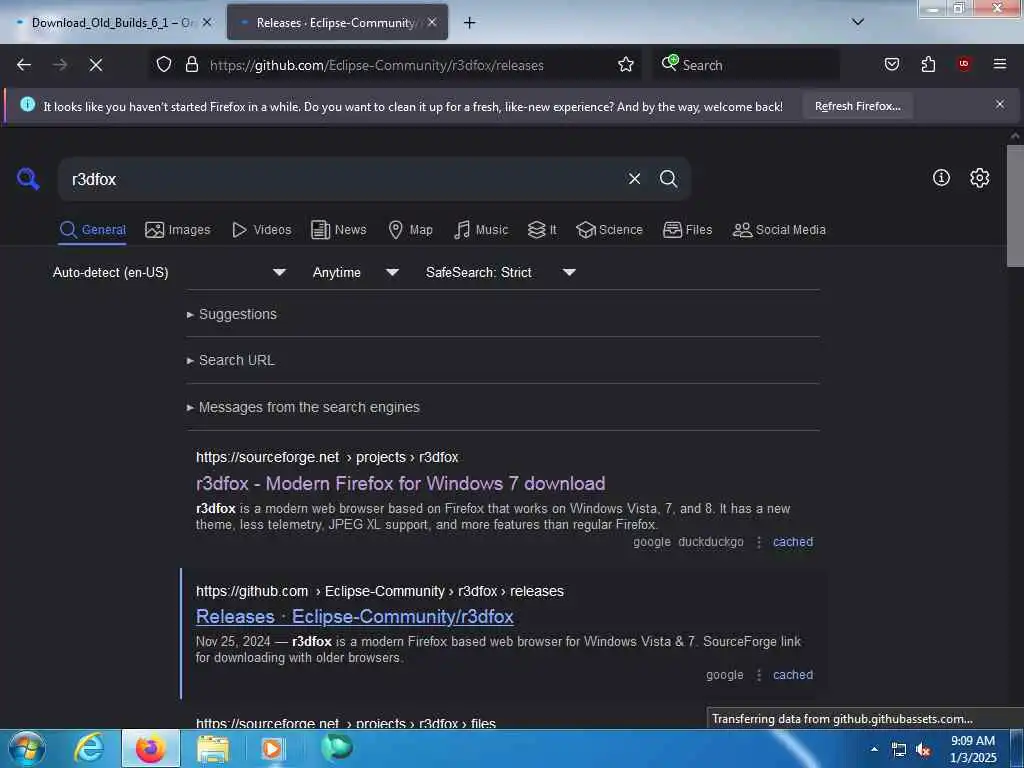Bookmark this page with the star icon
This screenshot has width=1024, height=768.
[626, 65]
